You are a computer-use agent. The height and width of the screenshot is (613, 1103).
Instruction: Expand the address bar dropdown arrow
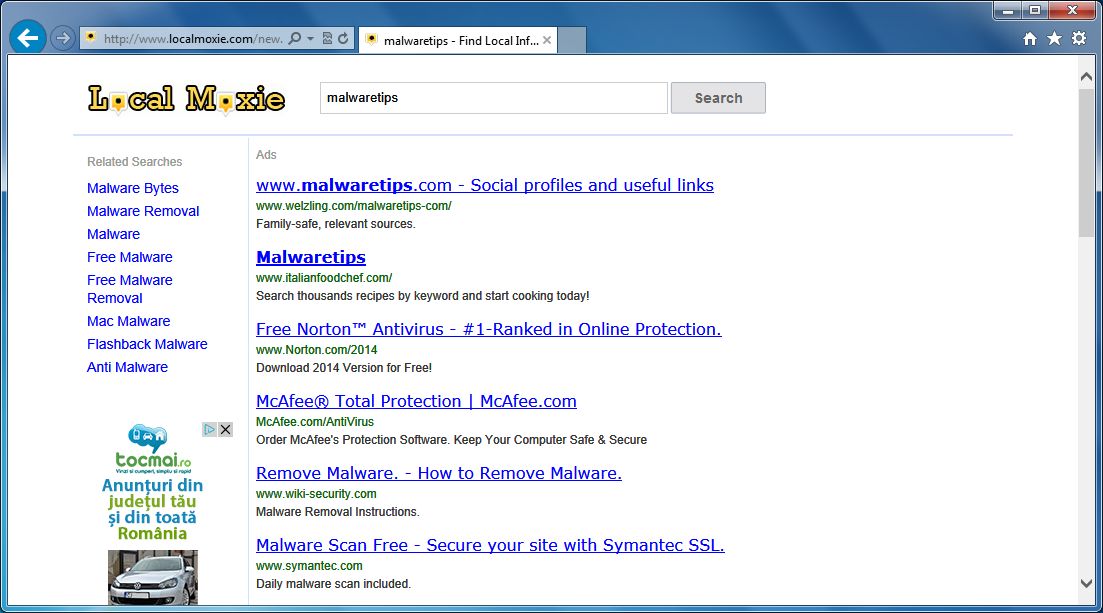point(310,39)
